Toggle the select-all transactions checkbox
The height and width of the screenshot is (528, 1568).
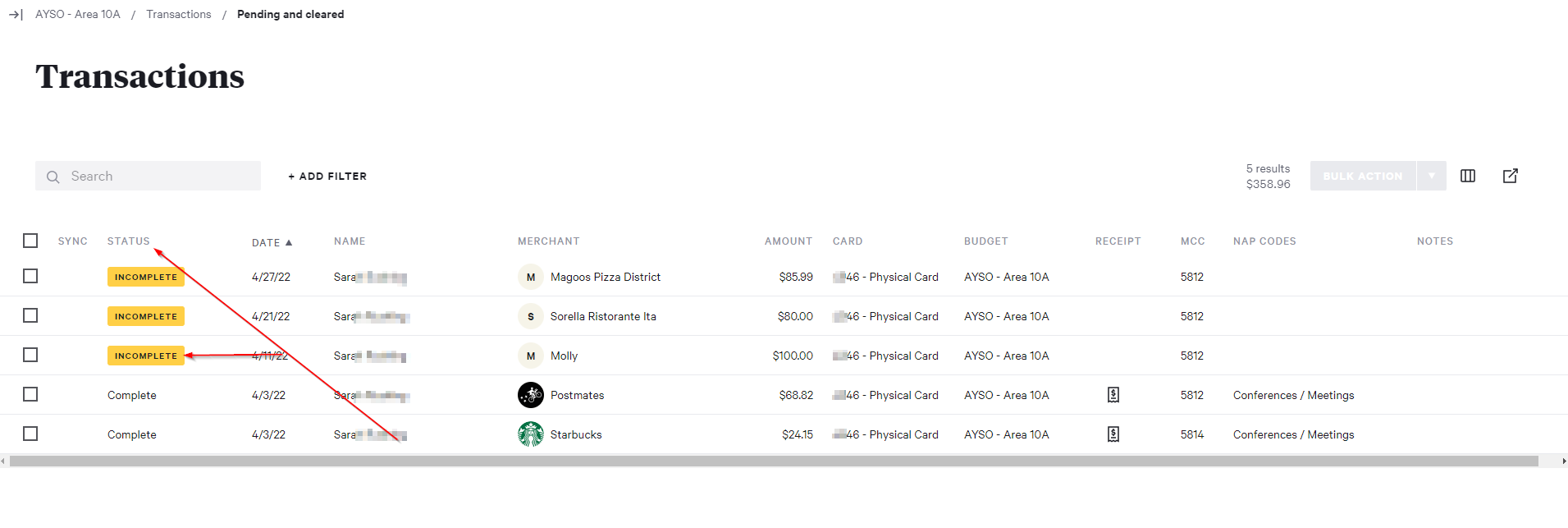30,241
